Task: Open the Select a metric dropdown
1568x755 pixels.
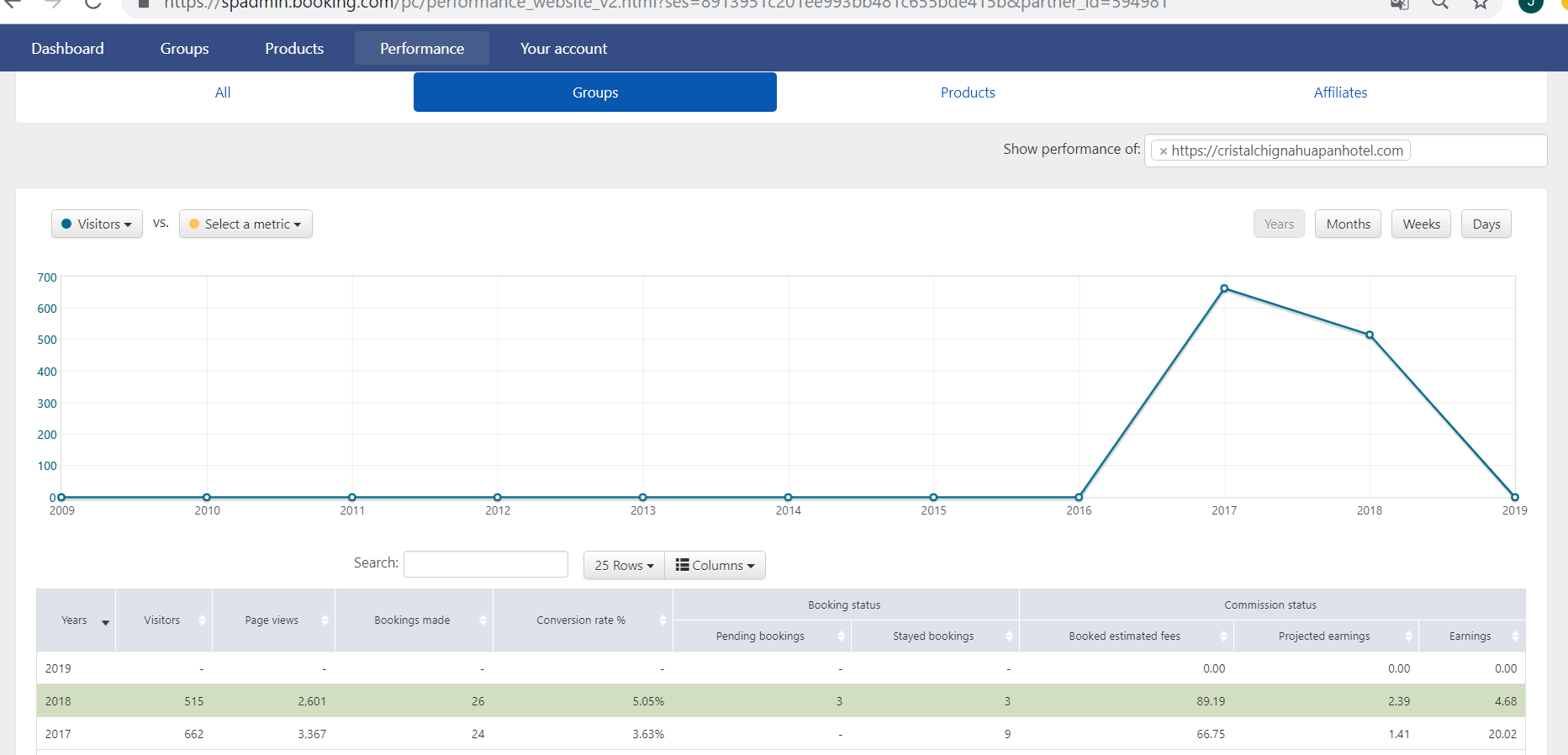Action: (245, 224)
